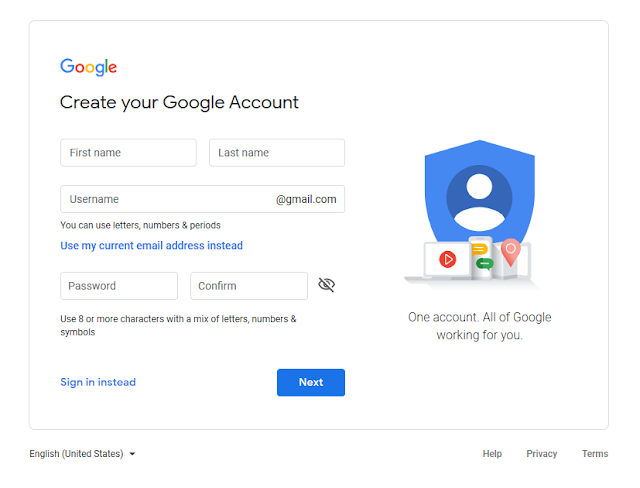
Task: Click the green chat bubble icon
Action: click(484, 264)
